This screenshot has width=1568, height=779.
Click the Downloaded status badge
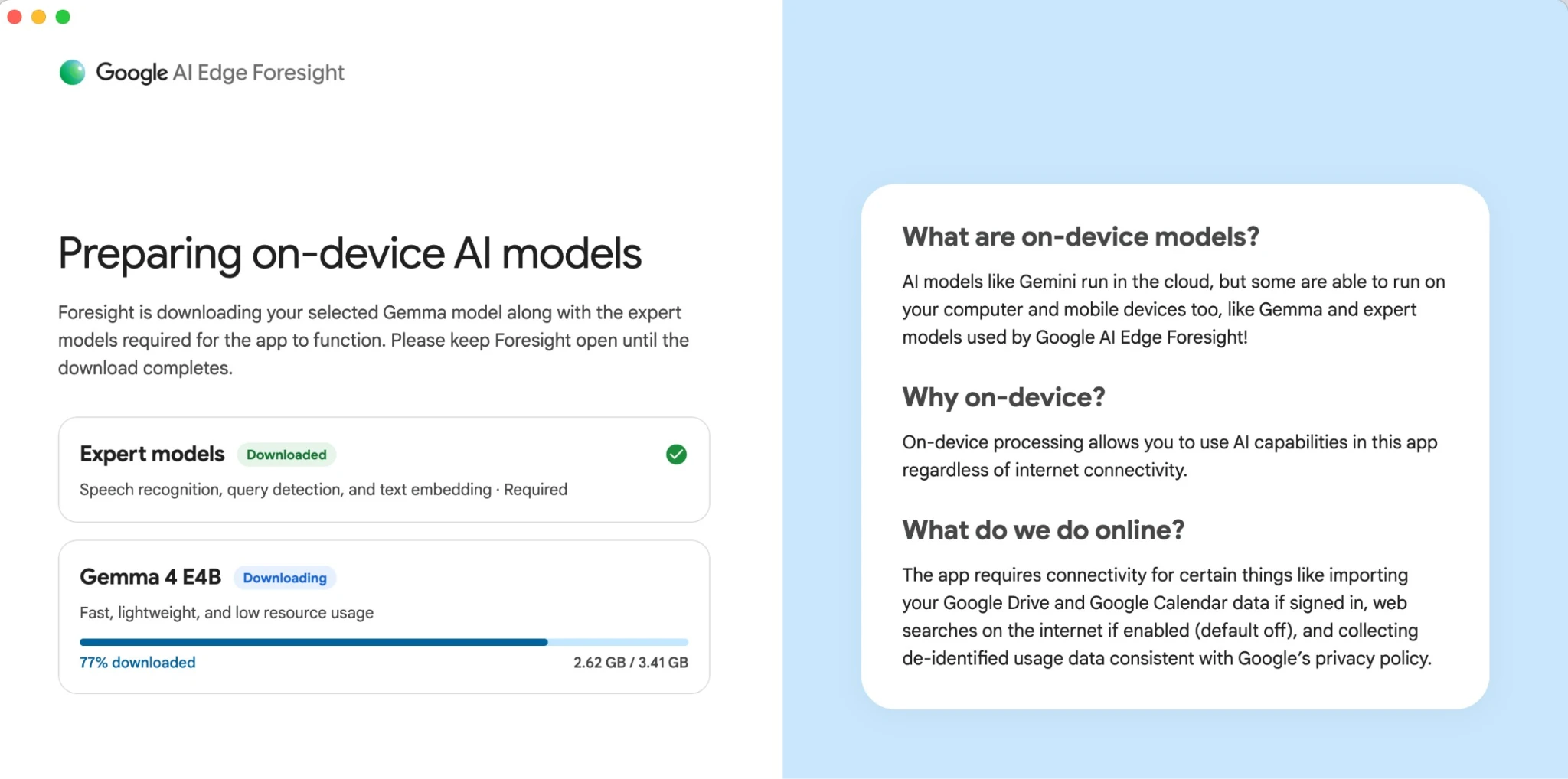click(x=286, y=455)
